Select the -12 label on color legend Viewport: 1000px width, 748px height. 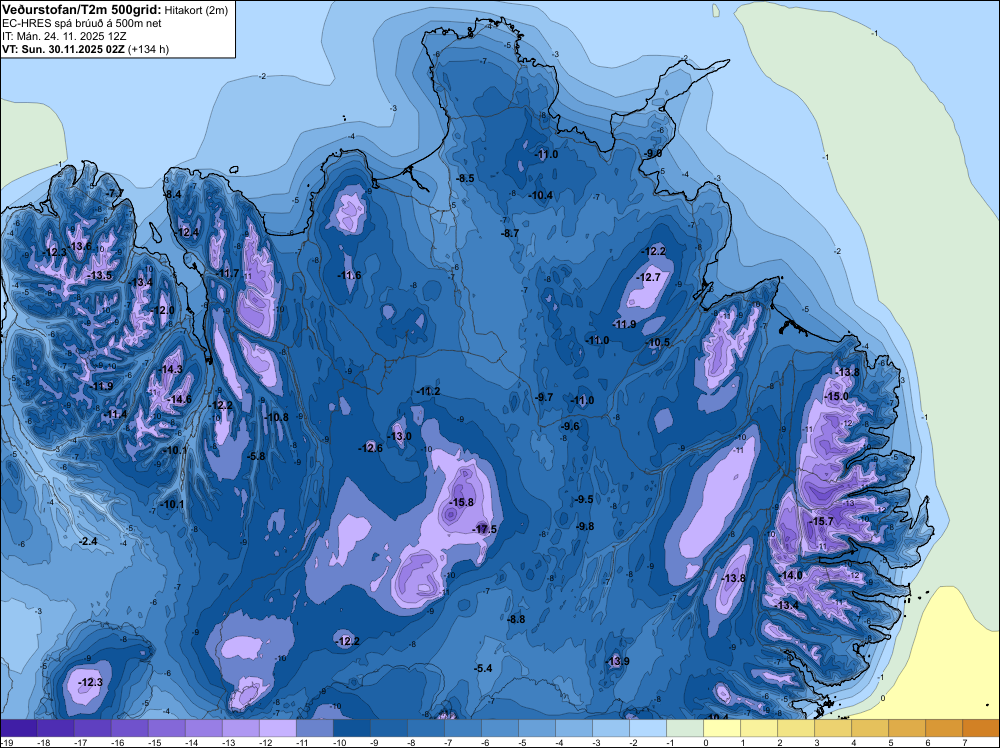click(x=265, y=743)
